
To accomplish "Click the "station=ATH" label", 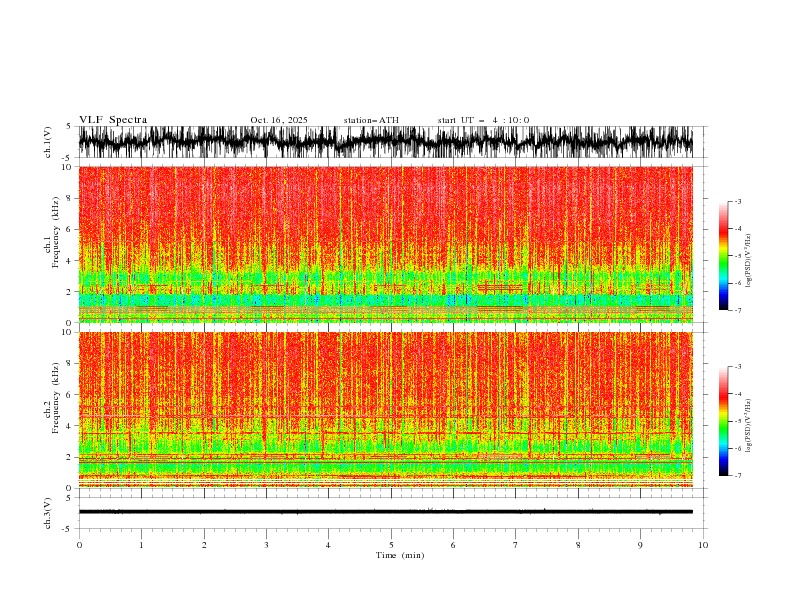I will pos(371,120).
